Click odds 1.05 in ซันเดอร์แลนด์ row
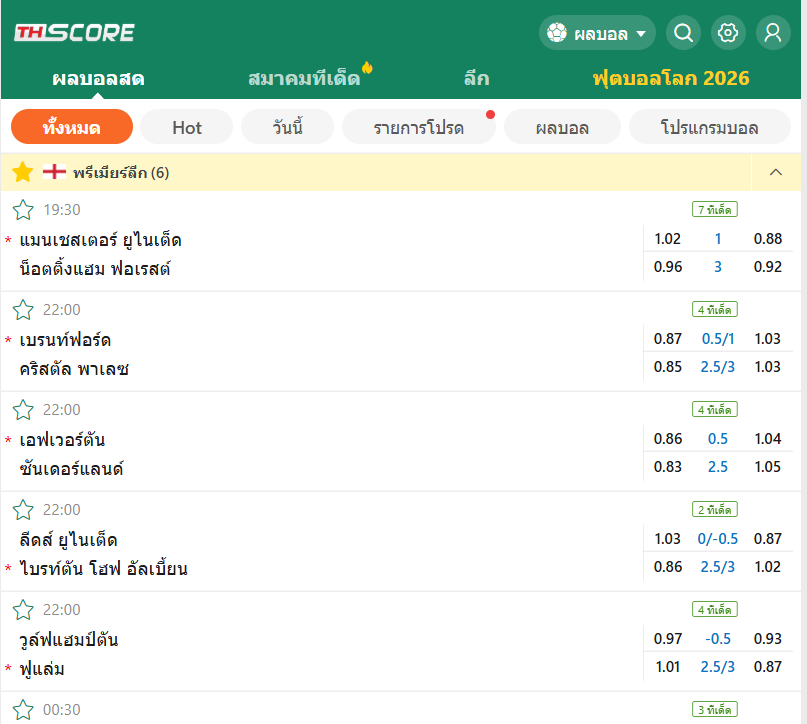The image size is (807, 724). [x=767, y=467]
